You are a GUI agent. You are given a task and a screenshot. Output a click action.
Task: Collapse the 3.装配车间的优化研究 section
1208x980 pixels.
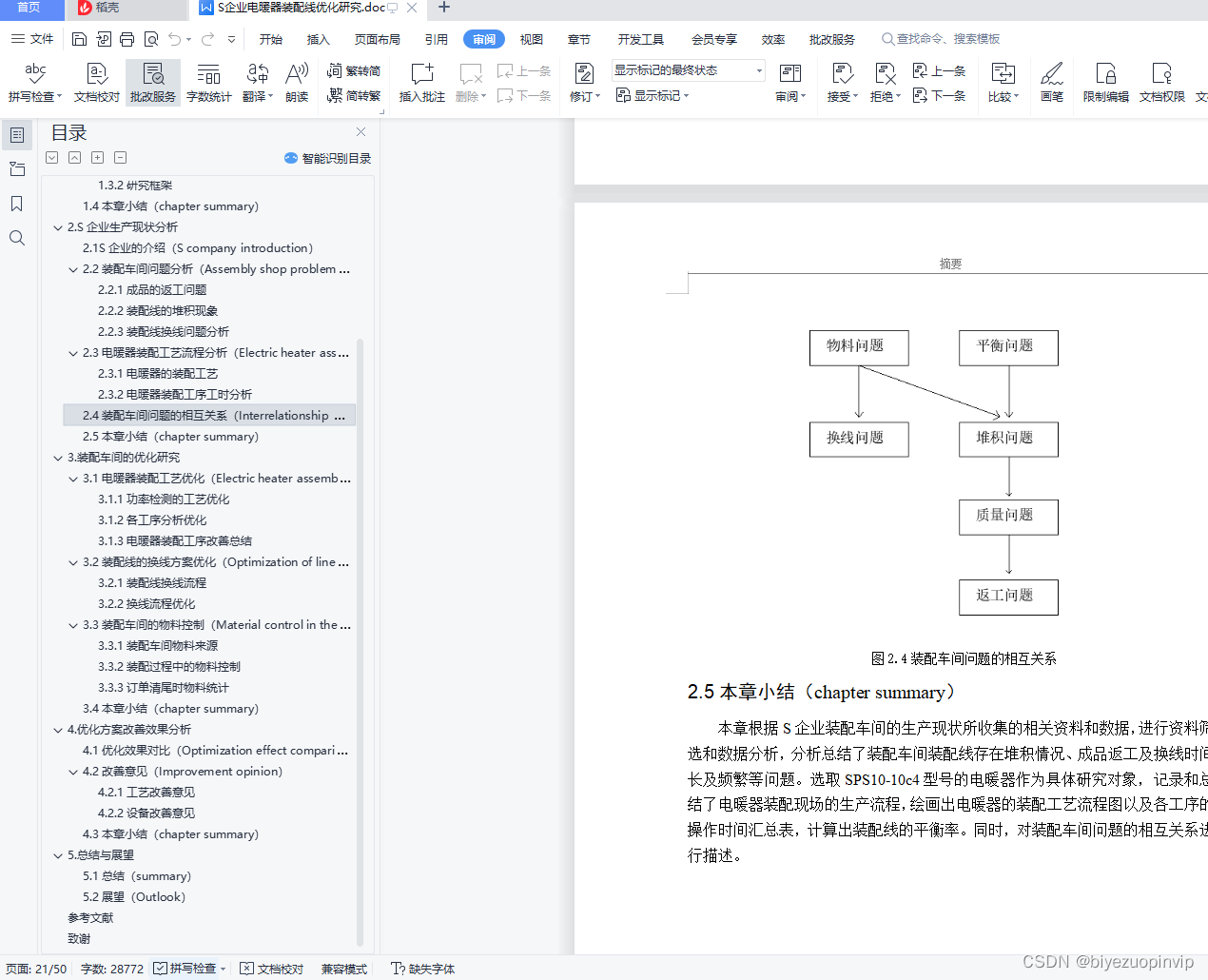click(x=58, y=458)
